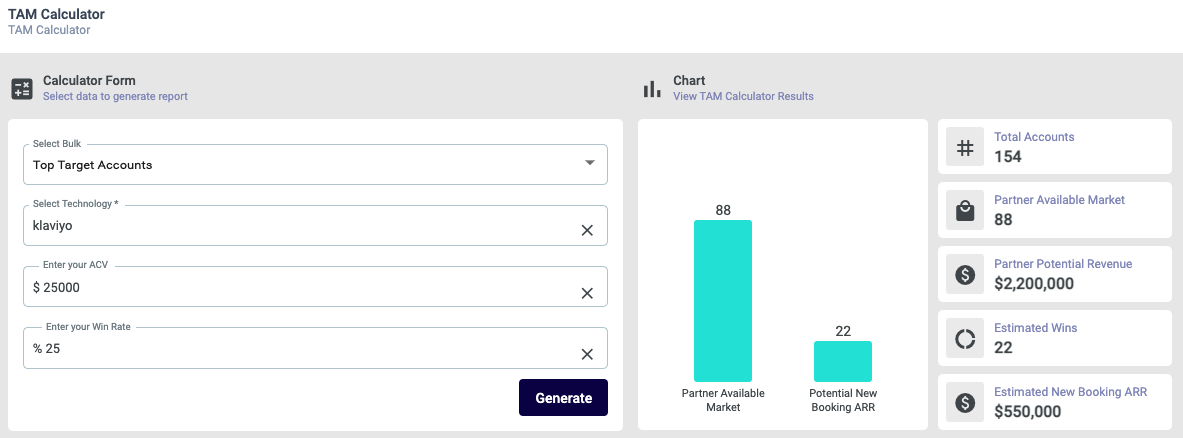Screen dimensions: 1183x438
Task: Click the Potential New Booking ARR bar
Action: coord(842,361)
